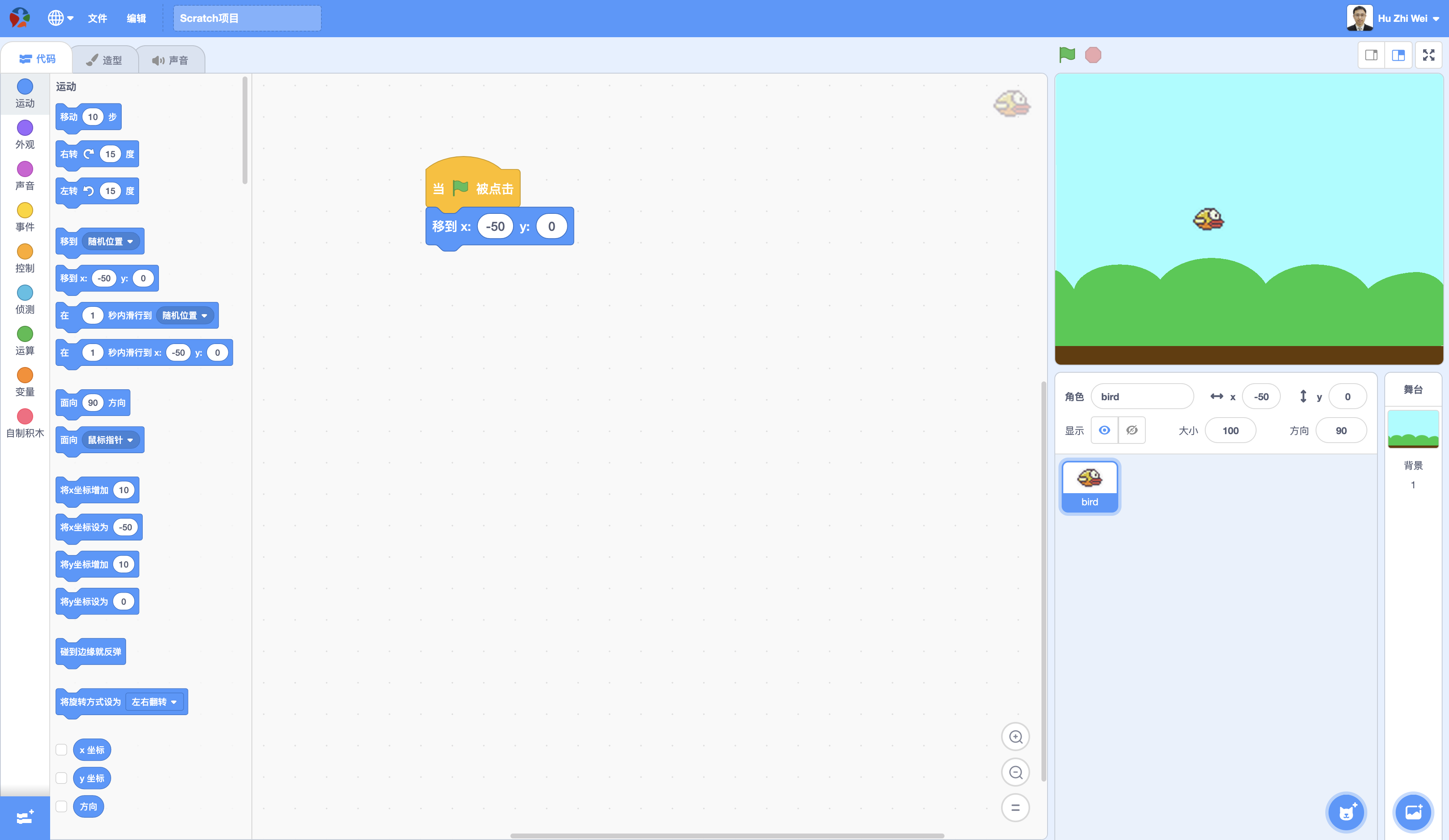Screen dimensions: 1449x840
Task: Open the language globe menu
Action: pyautogui.click(x=60, y=18)
